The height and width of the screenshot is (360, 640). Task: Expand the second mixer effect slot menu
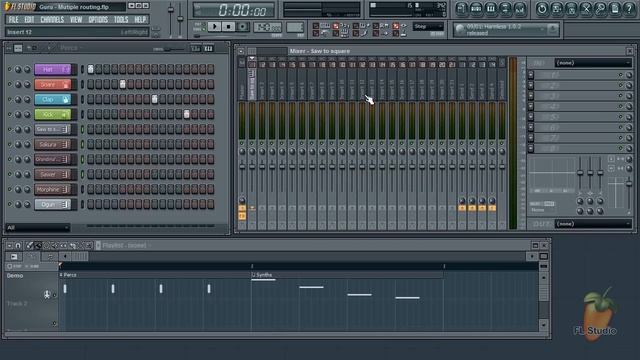coord(531,85)
